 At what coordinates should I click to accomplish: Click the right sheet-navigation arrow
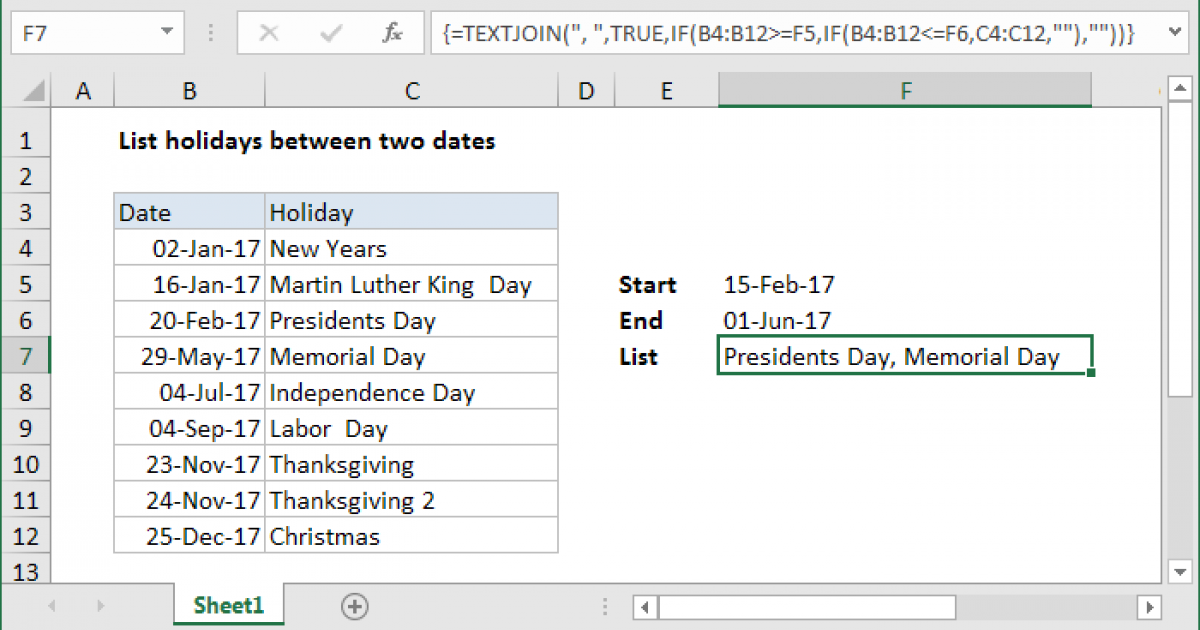pyautogui.click(x=99, y=606)
